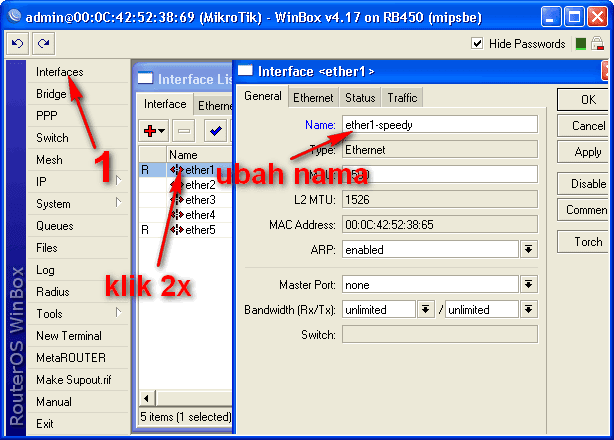614x440 pixels.
Task: Click the Comment button
Action: point(585,210)
